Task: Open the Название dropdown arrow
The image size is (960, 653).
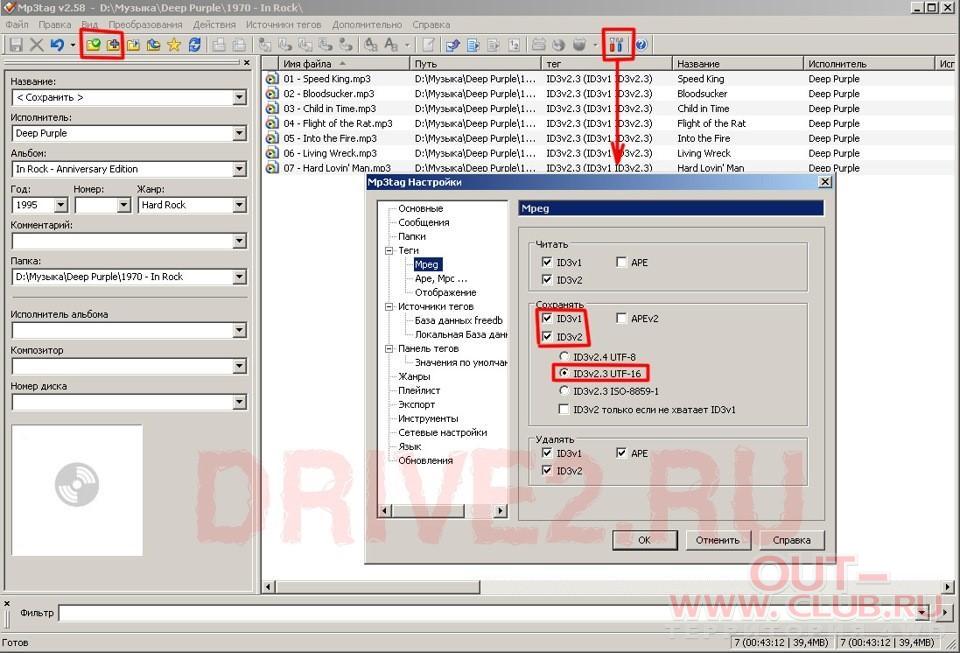Action: [239, 97]
